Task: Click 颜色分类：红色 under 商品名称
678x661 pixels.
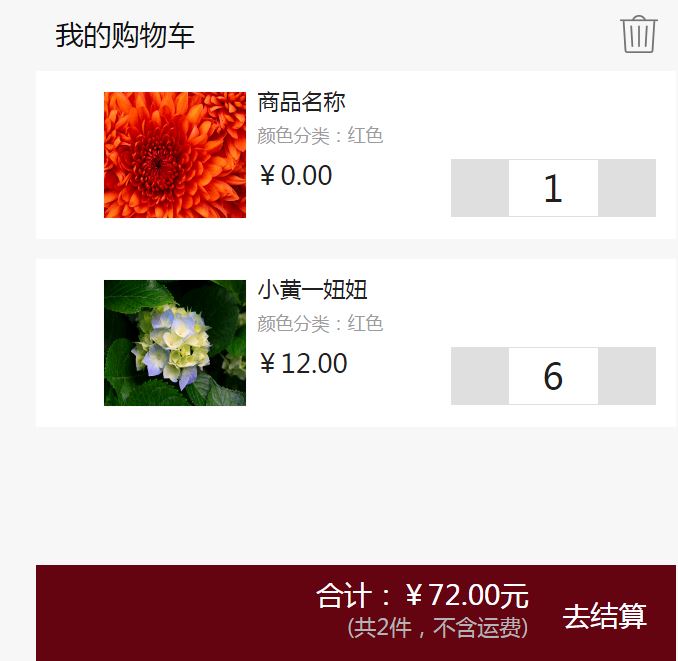Action: pos(320,136)
